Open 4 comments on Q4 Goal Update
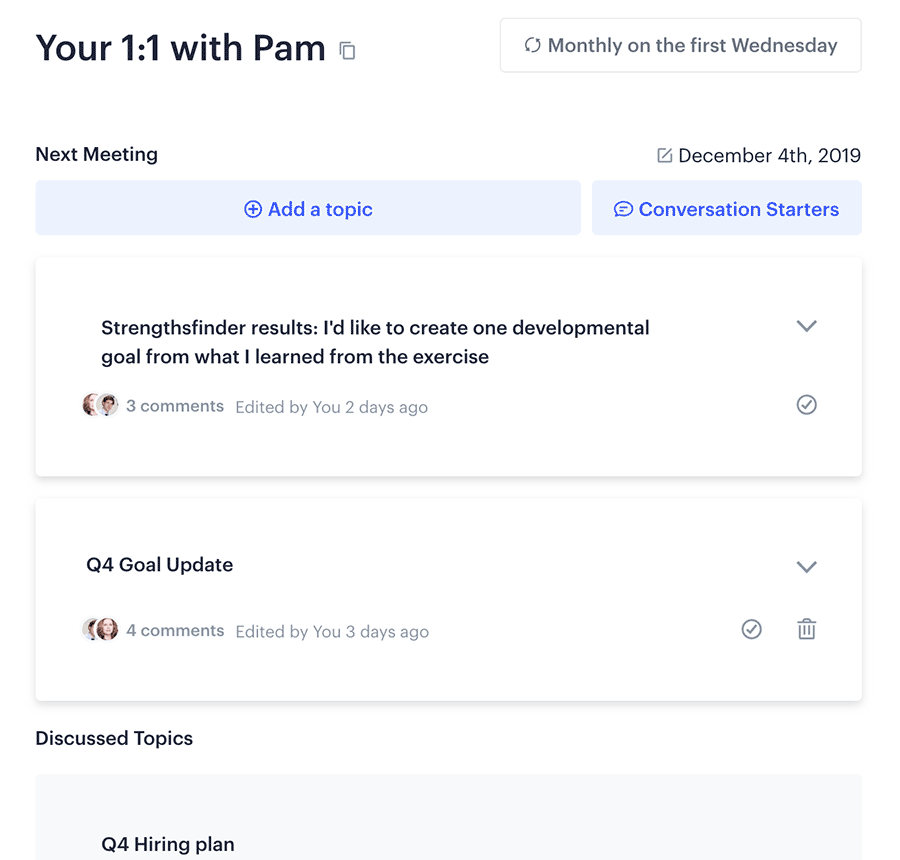Image resolution: width=900 pixels, height=860 pixels. coord(175,630)
